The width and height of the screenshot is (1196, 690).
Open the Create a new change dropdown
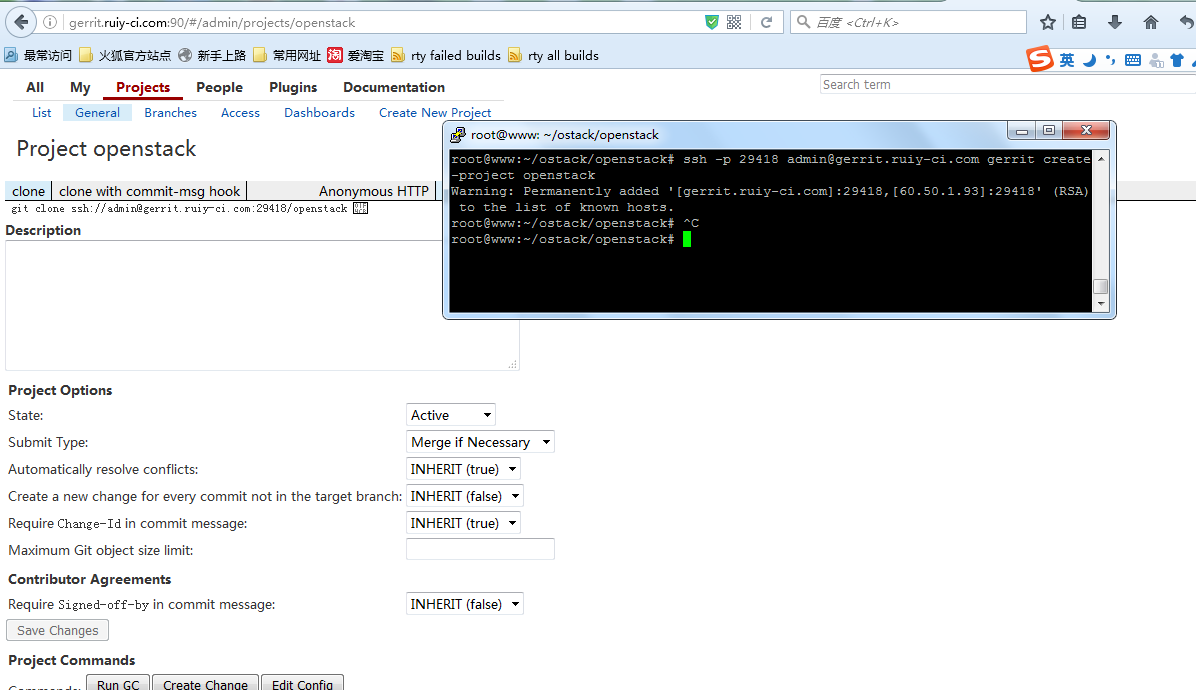465,496
